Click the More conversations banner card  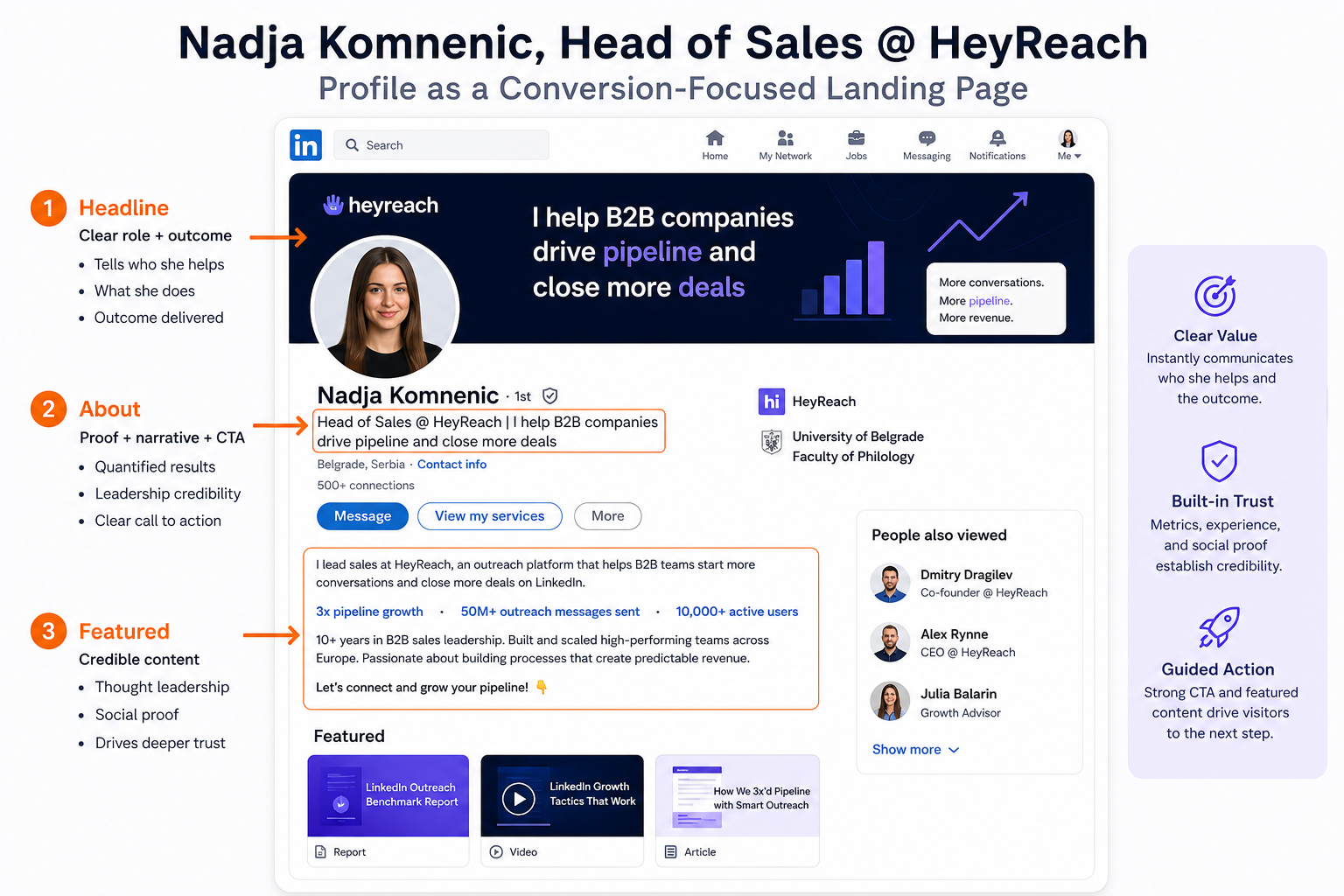(x=996, y=299)
